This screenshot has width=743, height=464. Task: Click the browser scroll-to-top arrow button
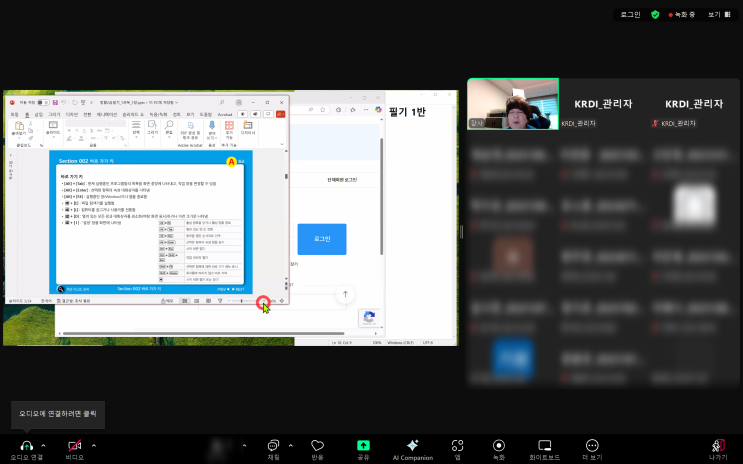click(x=345, y=294)
